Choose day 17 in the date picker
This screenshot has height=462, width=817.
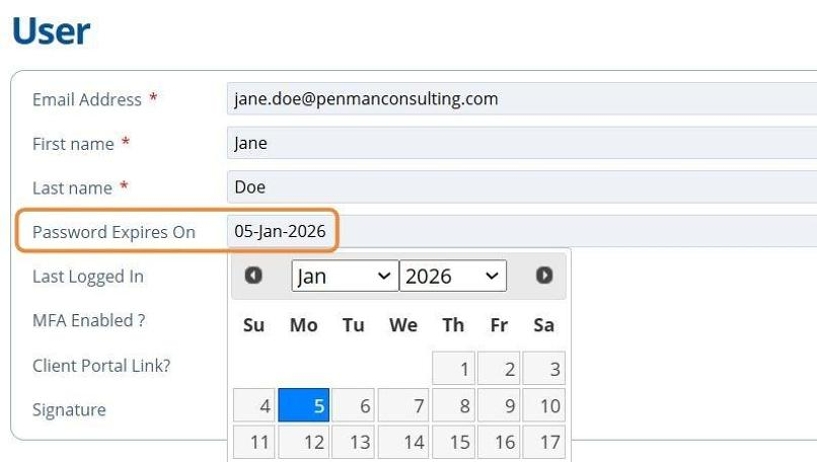pos(543,442)
